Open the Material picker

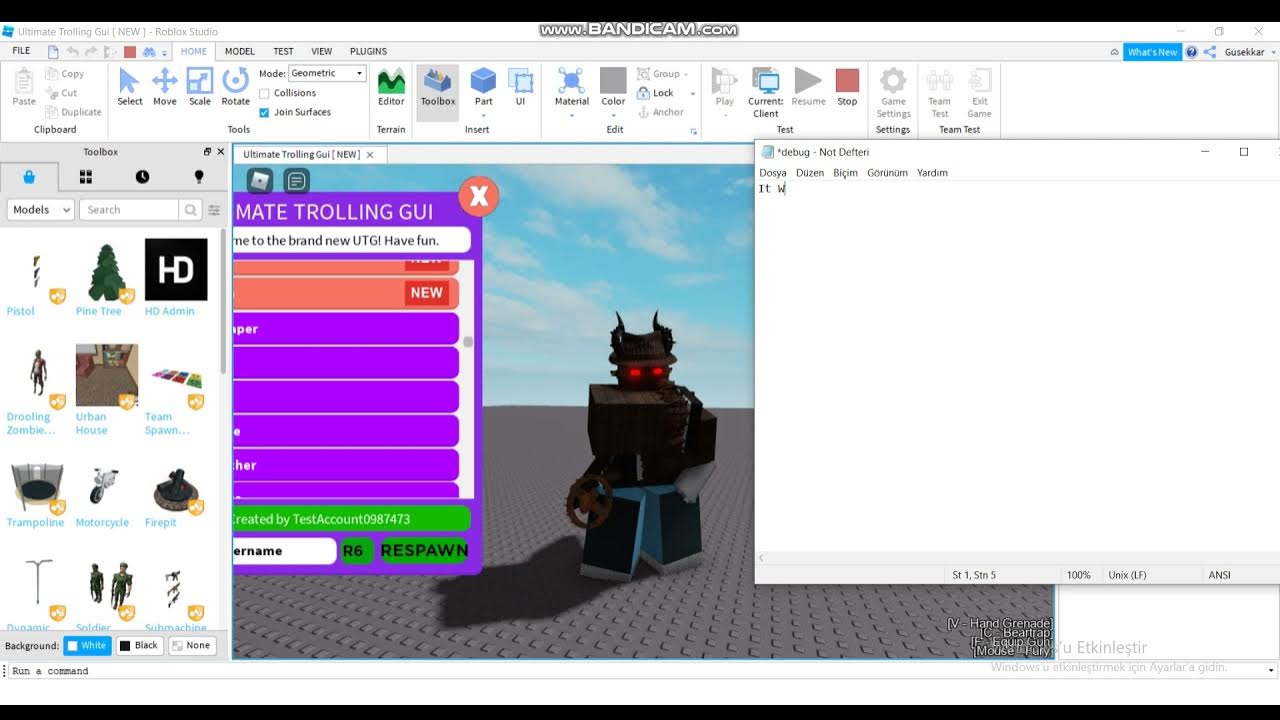tap(571, 87)
